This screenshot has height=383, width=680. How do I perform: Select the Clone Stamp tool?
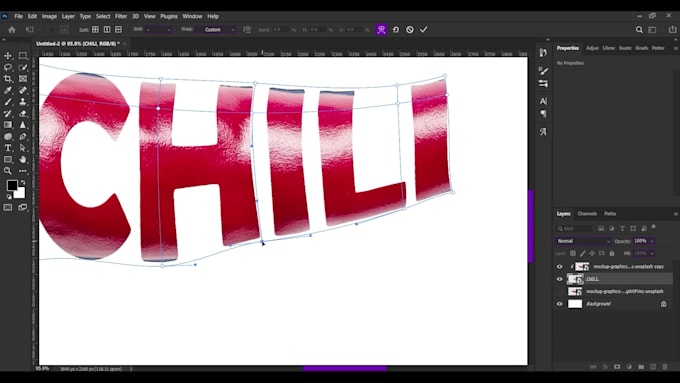coord(23,101)
